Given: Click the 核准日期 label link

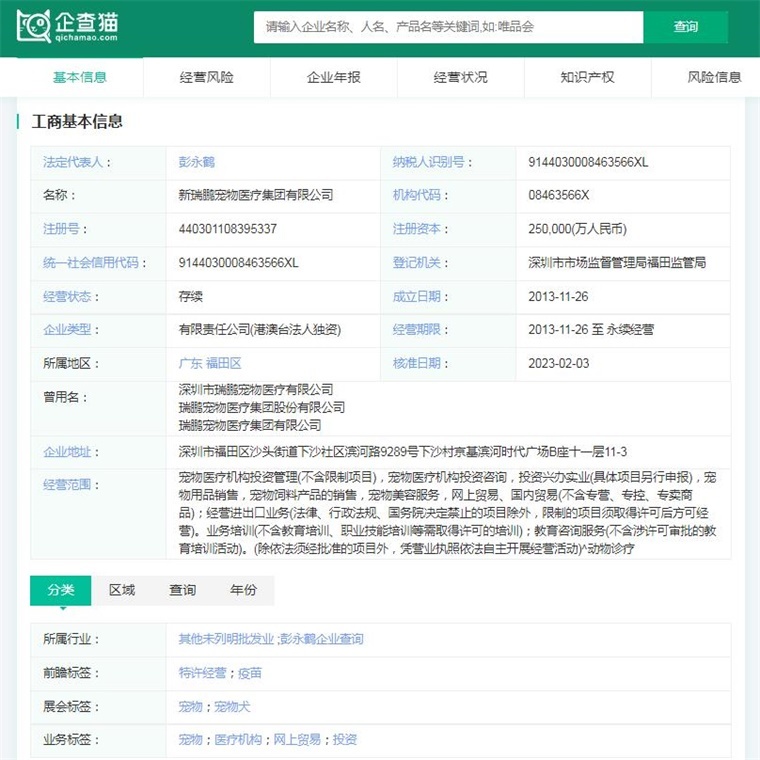Looking at the screenshot, I should (x=416, y=363).
